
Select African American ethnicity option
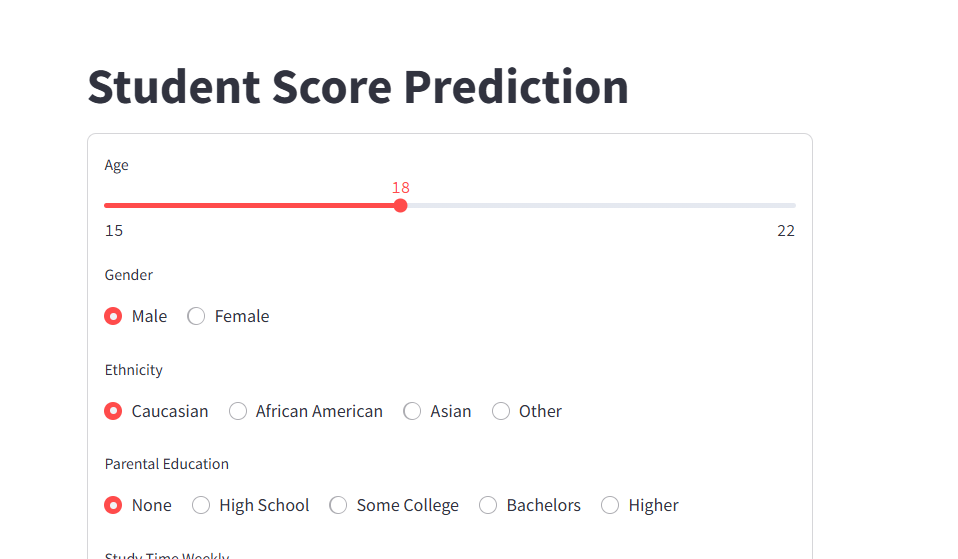pos(238,411)
